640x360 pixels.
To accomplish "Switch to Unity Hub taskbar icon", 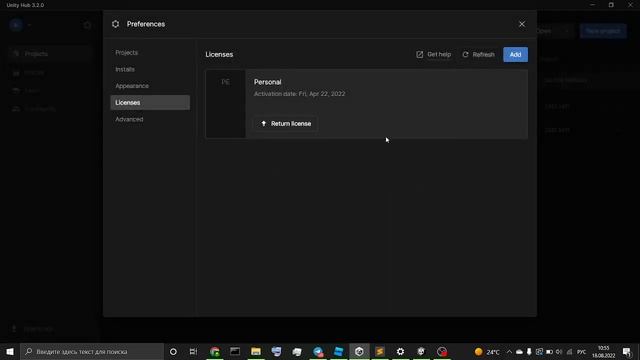I will (359, 351).
